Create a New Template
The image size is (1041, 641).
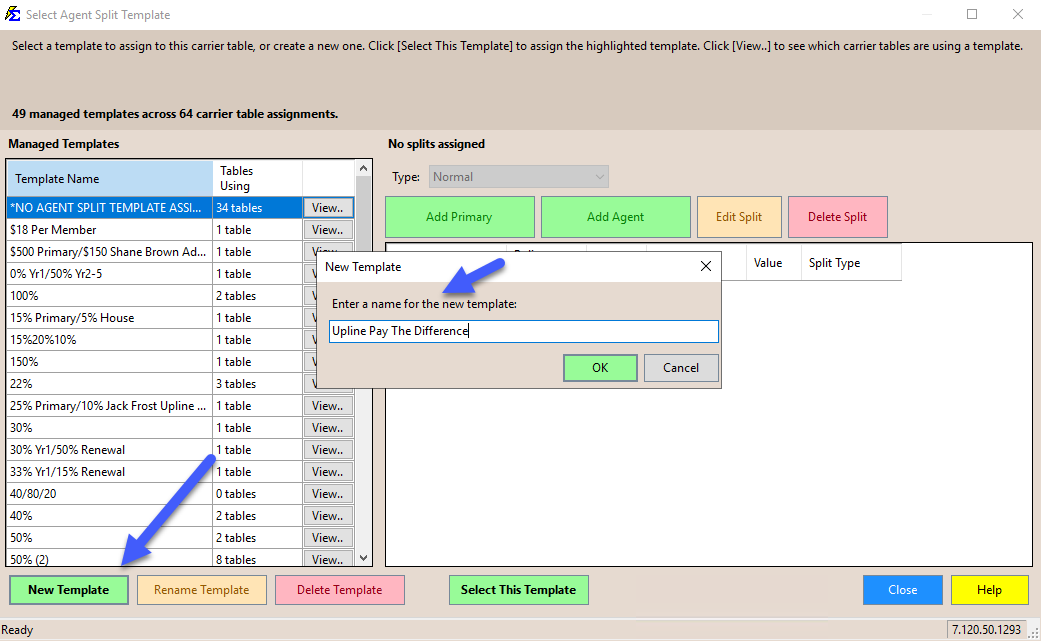68,590
